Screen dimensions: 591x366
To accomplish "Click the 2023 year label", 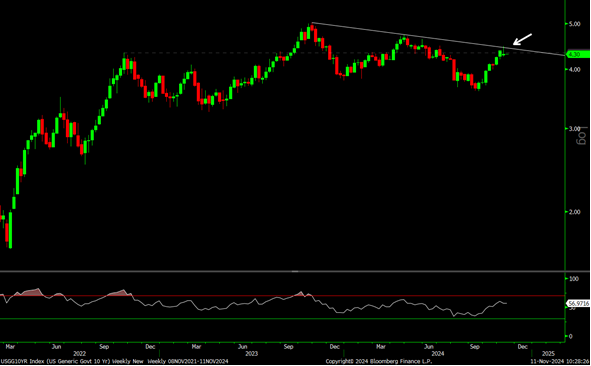I will click(x=251, y=354).
